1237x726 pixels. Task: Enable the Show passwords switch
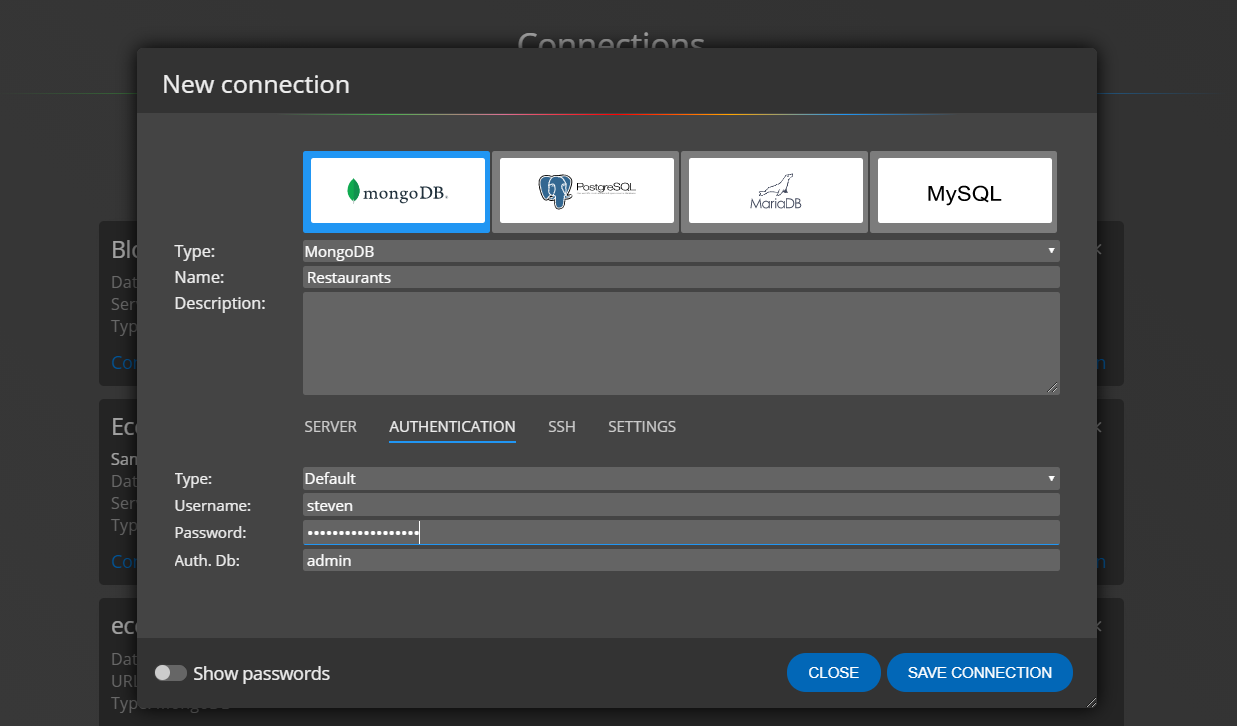click(x=170, y=672)
